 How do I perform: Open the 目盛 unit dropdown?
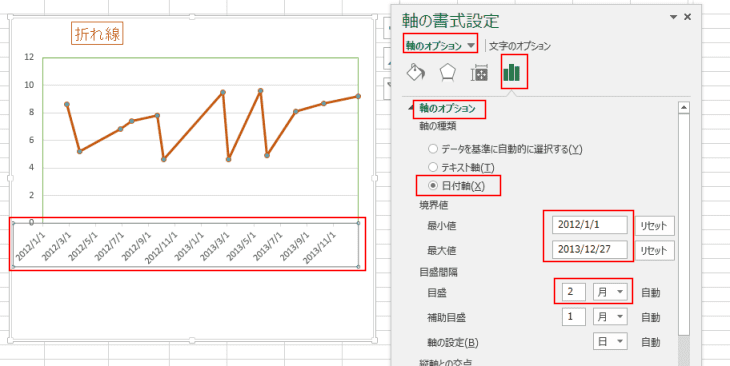coord(610,292)
